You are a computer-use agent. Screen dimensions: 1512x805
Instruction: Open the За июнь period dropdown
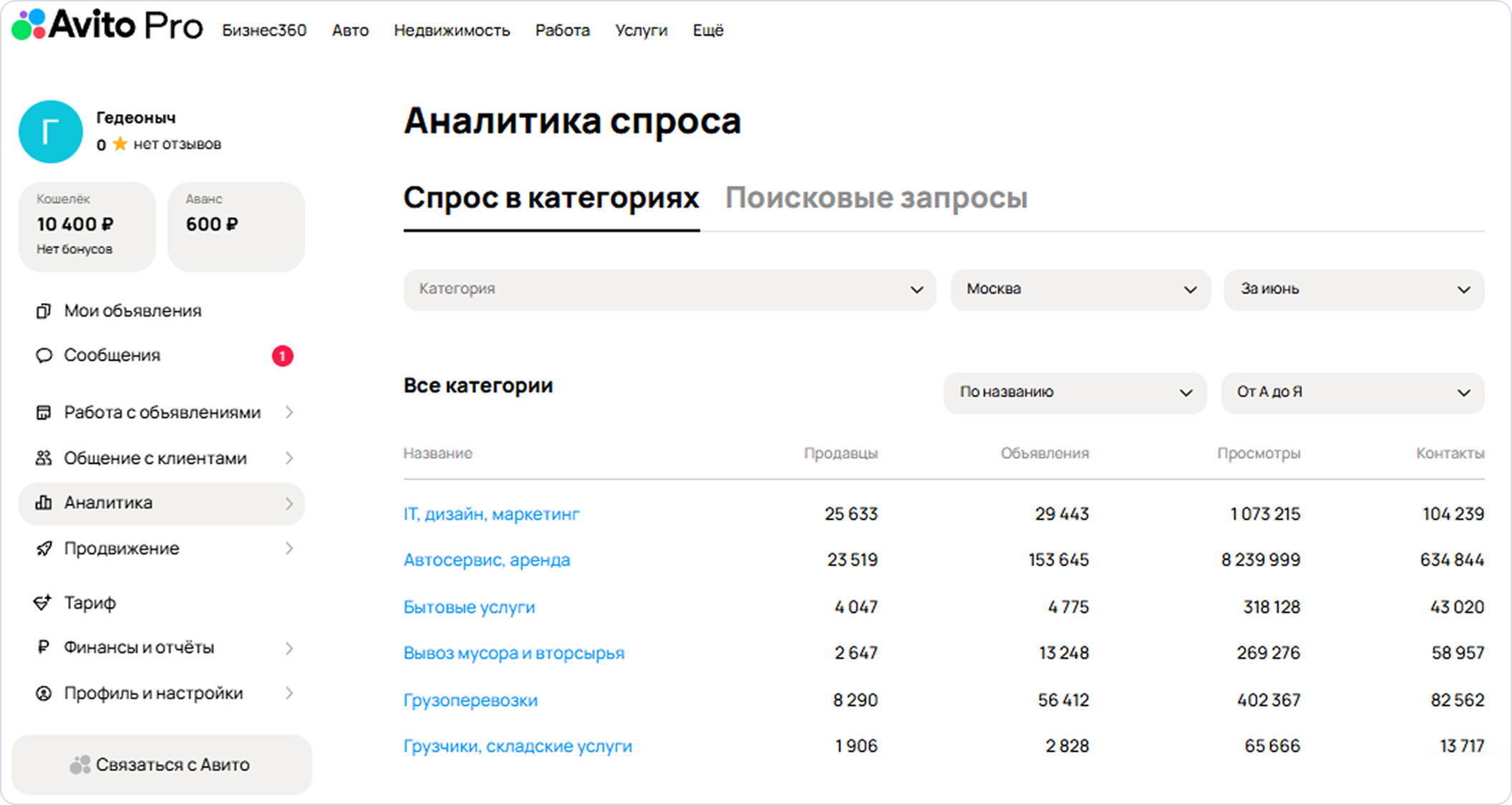(1353, 289)
